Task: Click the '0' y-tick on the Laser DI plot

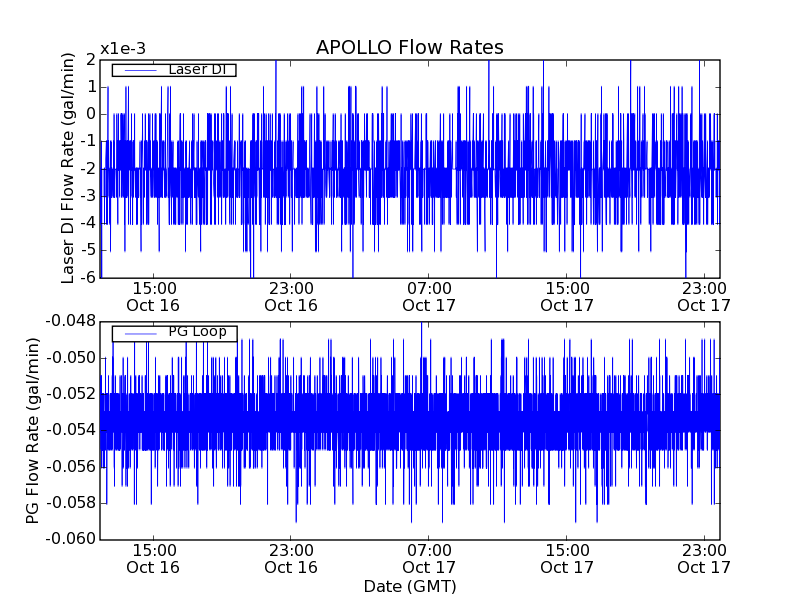Action: 91,114
